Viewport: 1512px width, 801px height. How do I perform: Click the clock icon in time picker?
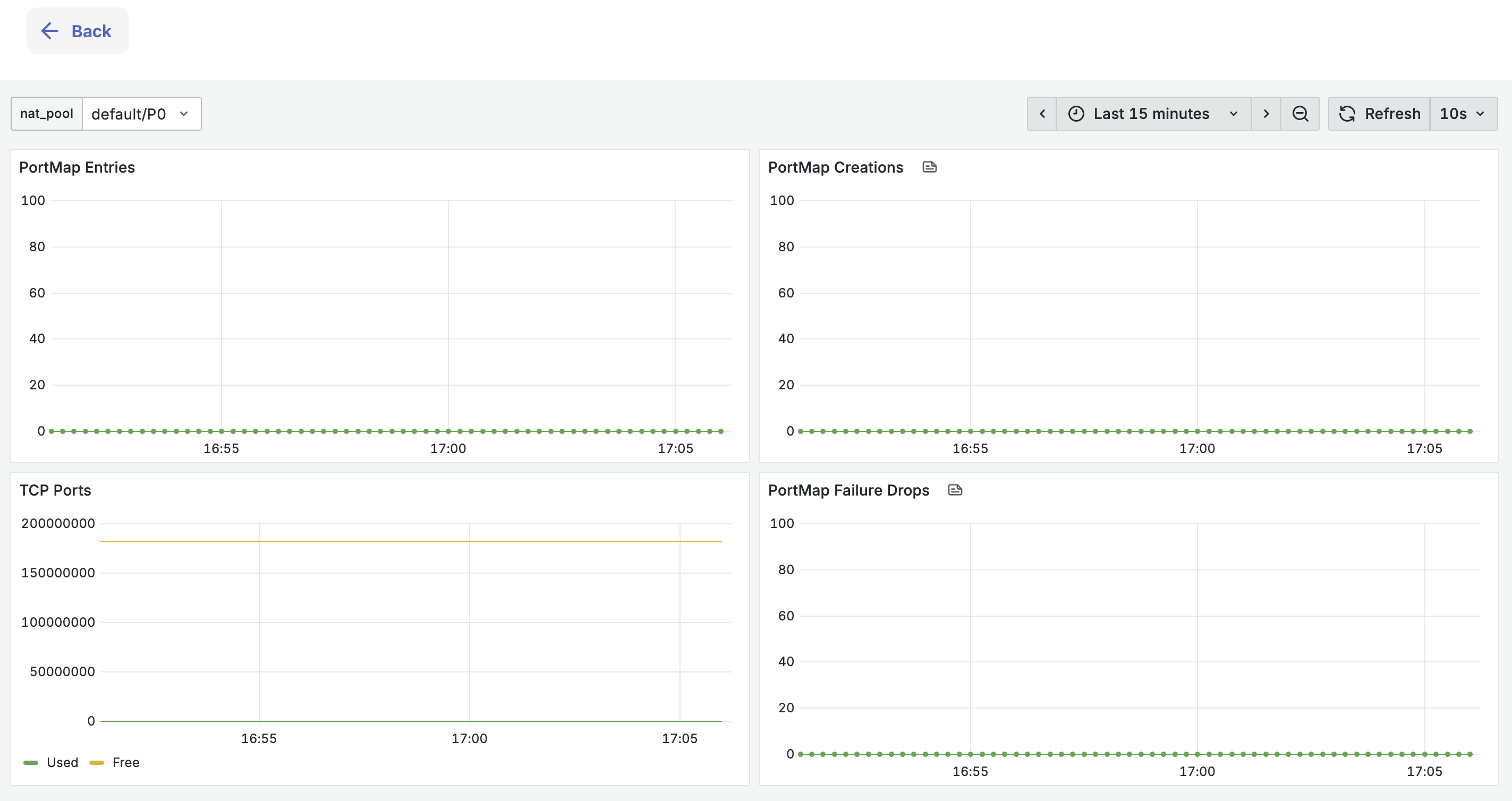pyautogui.click(x=1076, y=114)
